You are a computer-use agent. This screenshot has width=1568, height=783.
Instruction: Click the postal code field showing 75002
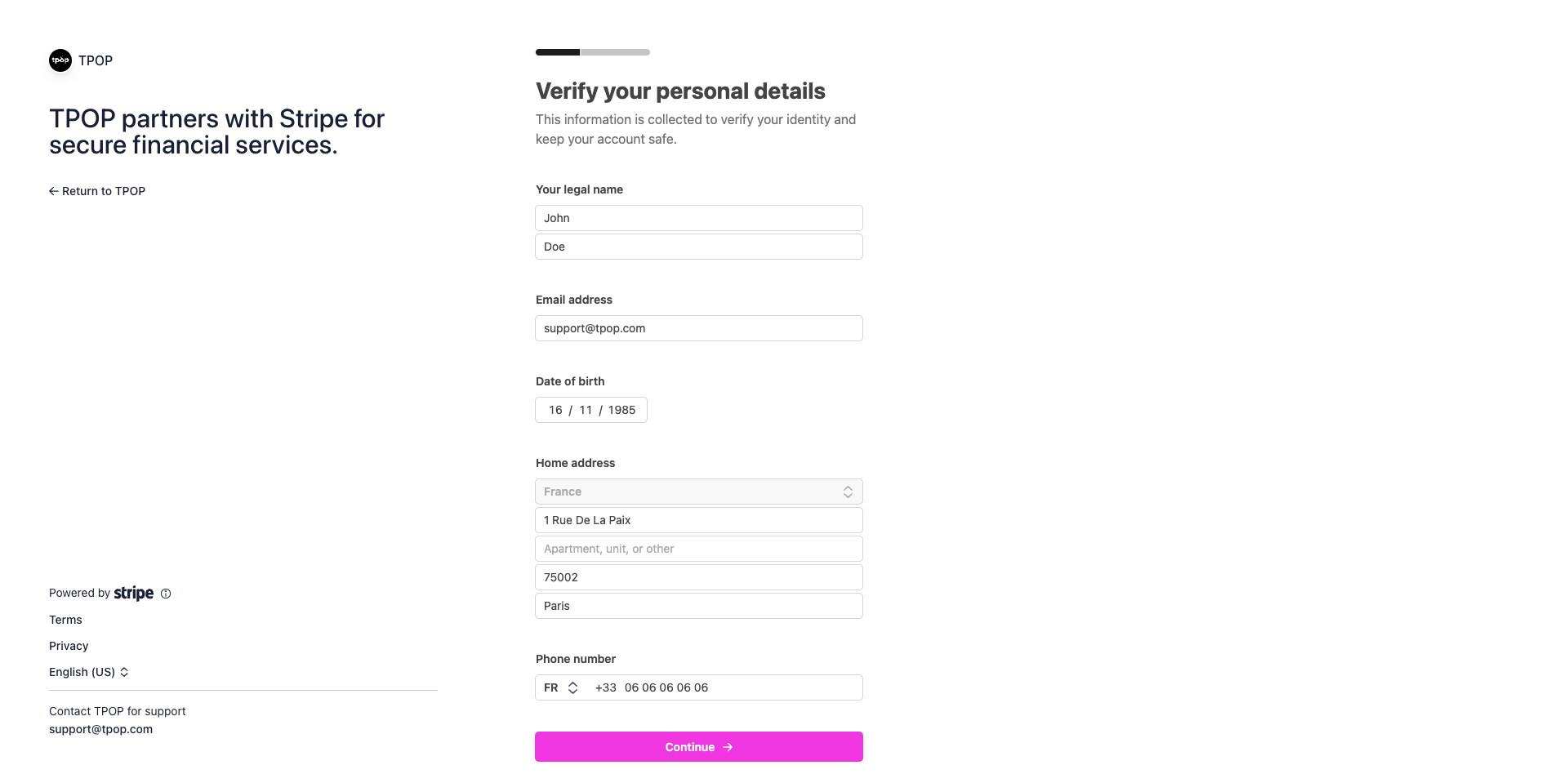pos(698,577)
